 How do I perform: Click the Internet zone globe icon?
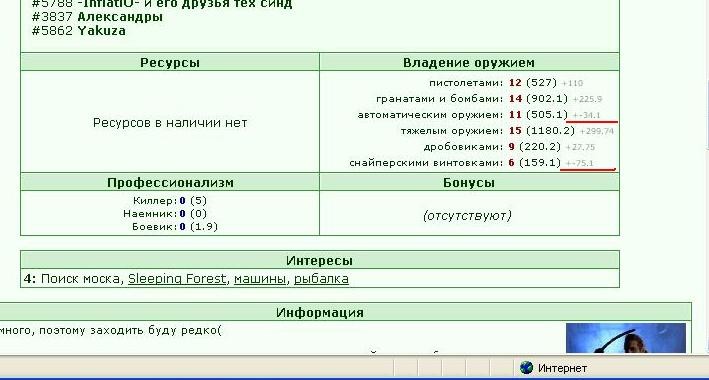pos(526,368)
